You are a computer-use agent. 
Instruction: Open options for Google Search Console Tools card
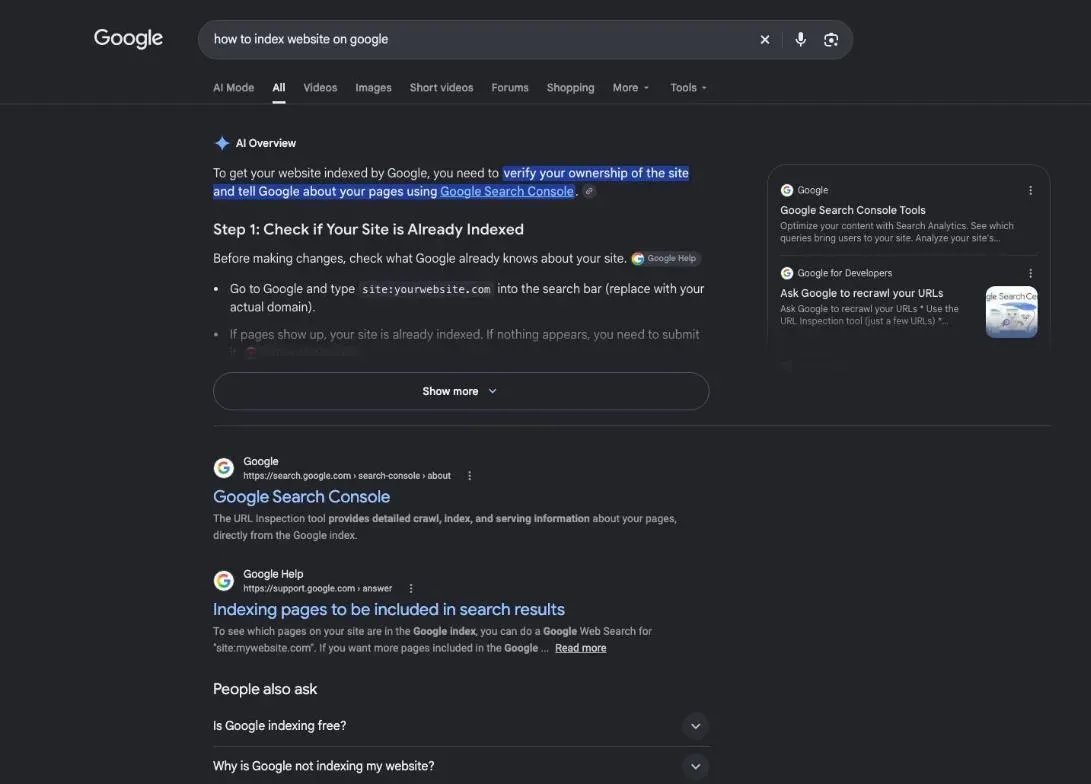pos(1030,191)
